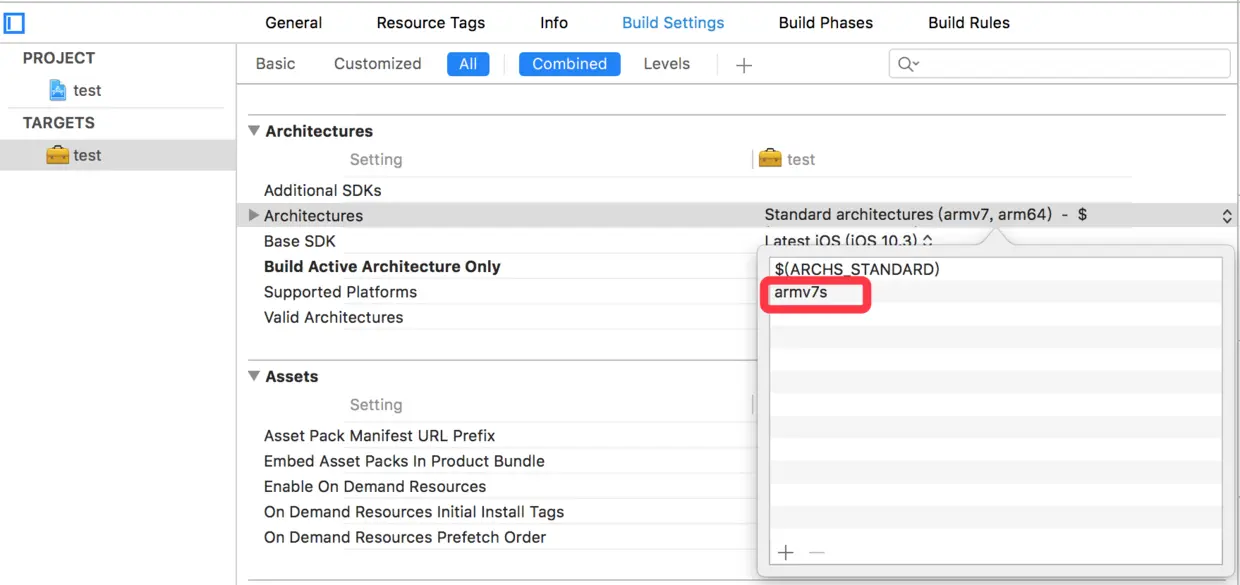1240x585 pixels.
Task: Click the PROJECT section header
Action: tap(59, 58)
